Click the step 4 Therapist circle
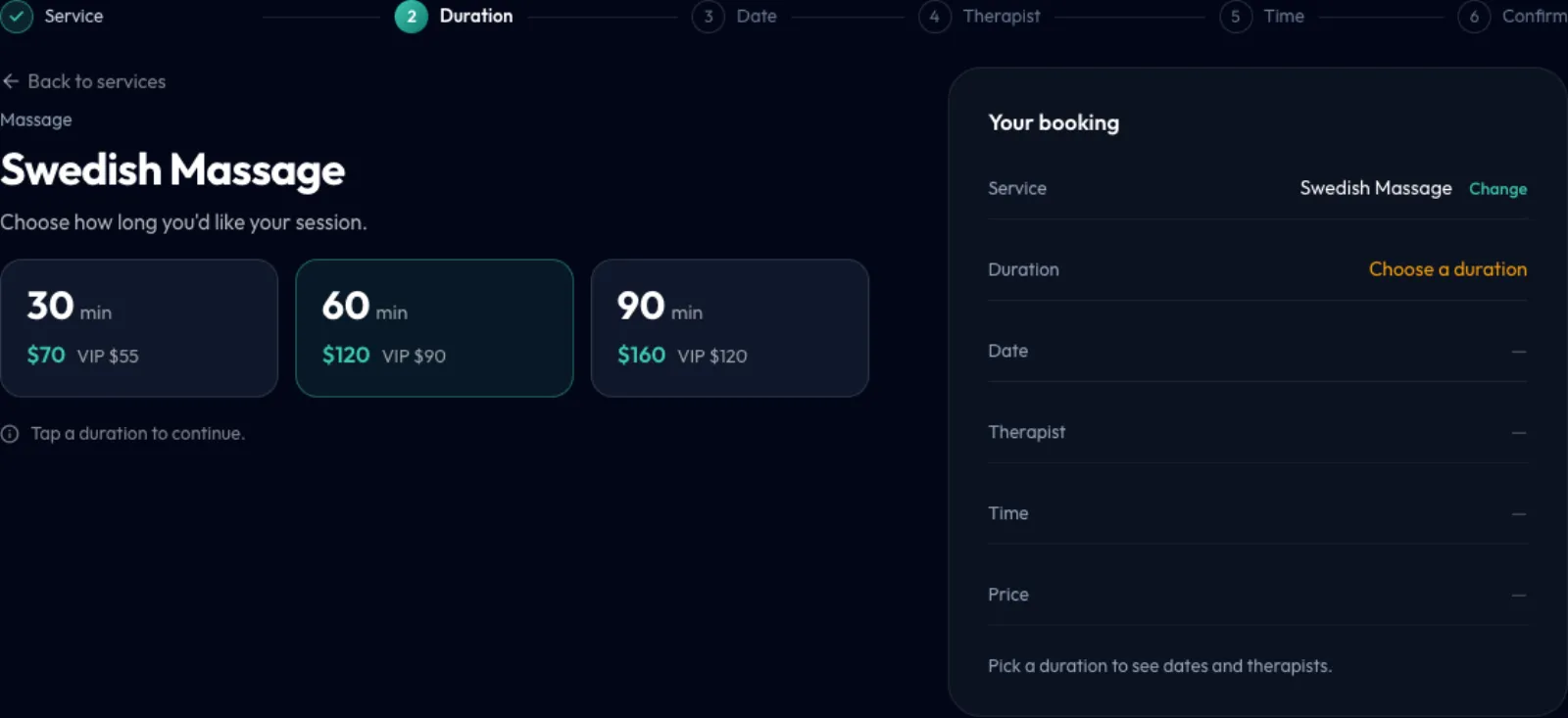 [935, 17]
